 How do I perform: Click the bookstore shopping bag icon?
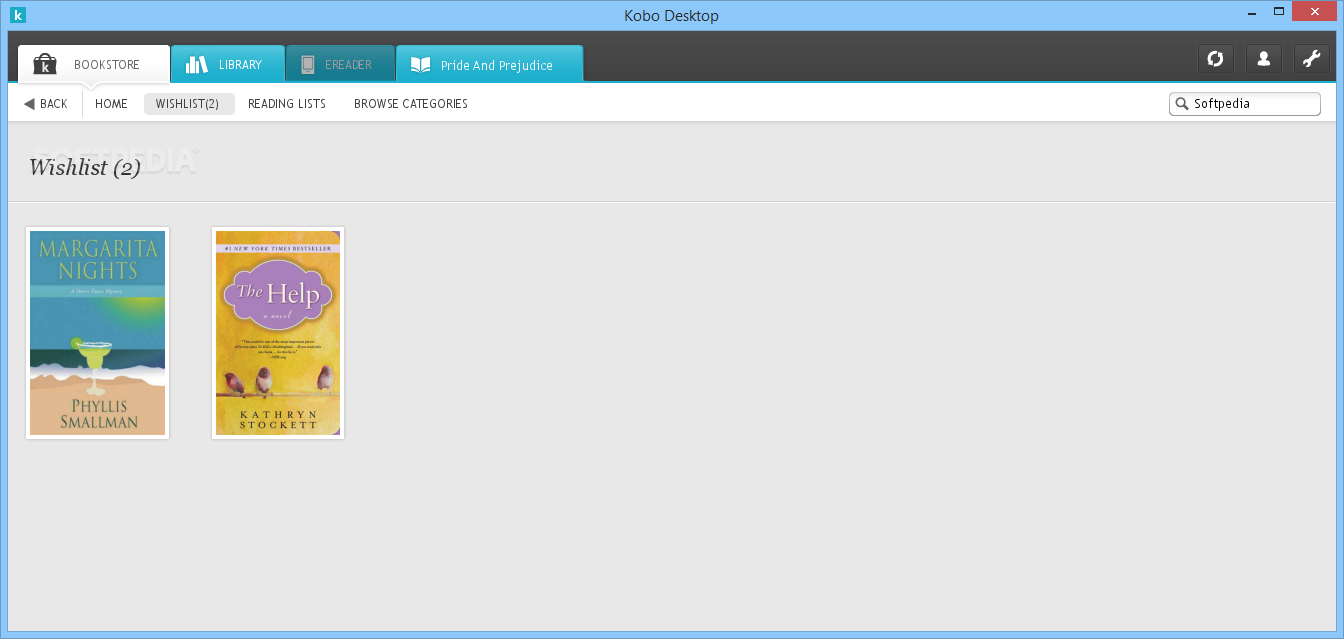[45, 64]
